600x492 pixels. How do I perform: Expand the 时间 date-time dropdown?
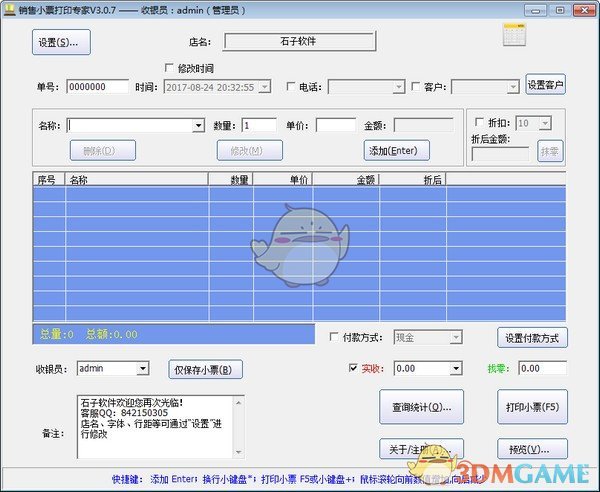coord(264,87)
